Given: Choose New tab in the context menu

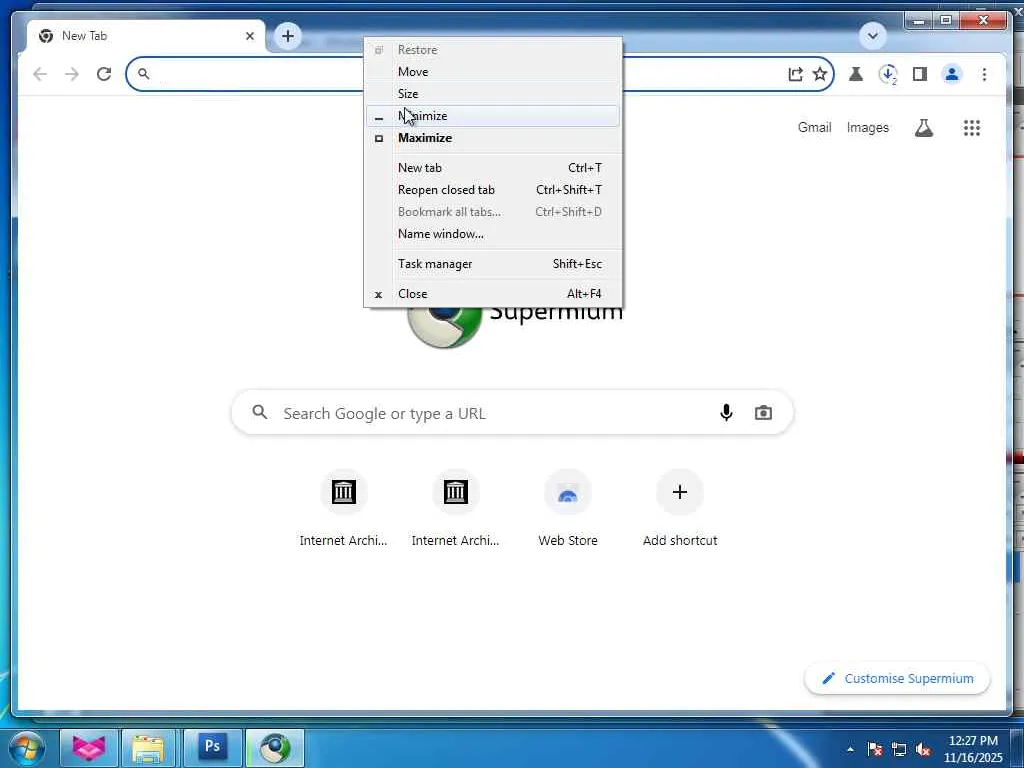Looking at the screenshot, I should [492, 168].
